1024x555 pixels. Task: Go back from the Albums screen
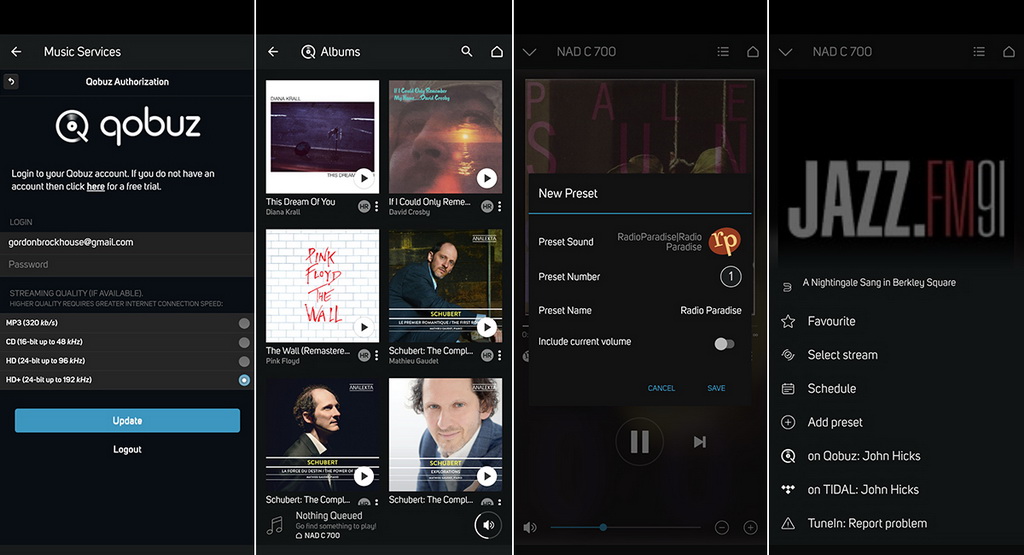273,52
